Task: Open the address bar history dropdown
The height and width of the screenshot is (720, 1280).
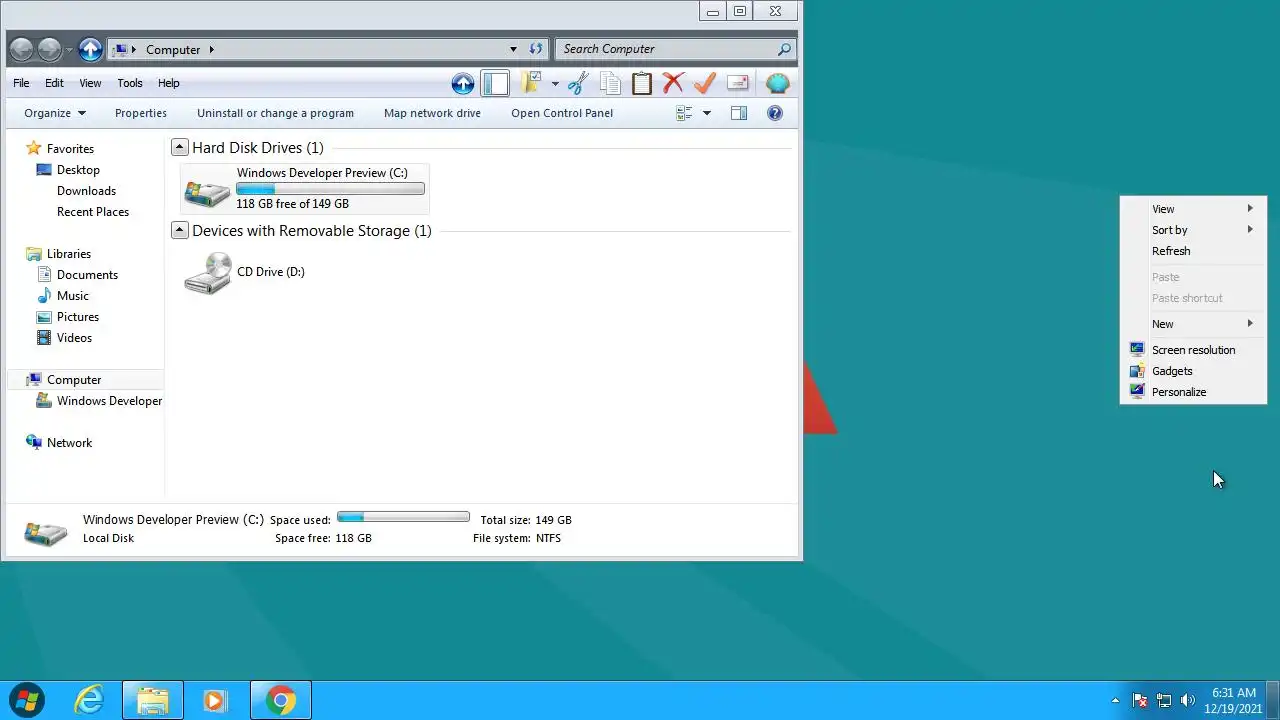Action: click(513, 49)
